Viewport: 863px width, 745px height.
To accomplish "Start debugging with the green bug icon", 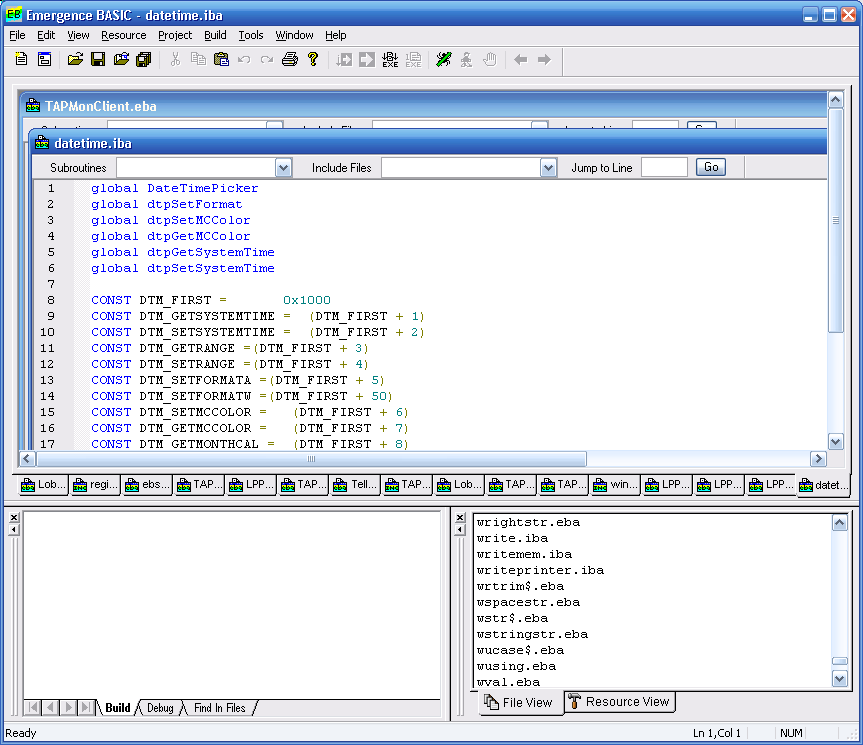I will click(444, 60).
